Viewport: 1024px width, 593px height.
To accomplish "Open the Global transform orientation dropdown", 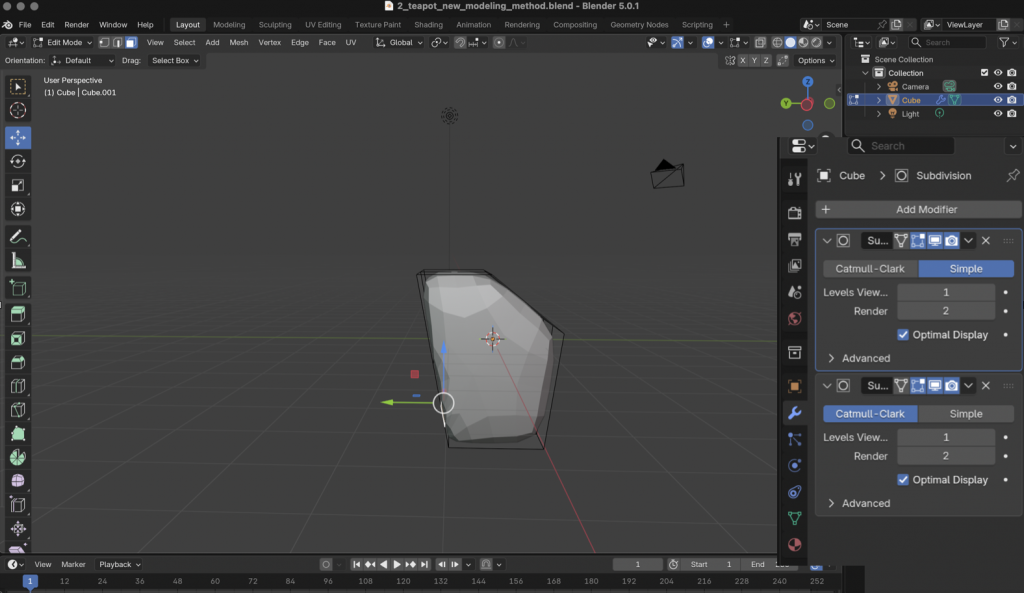I will click(x=400, y=43).
